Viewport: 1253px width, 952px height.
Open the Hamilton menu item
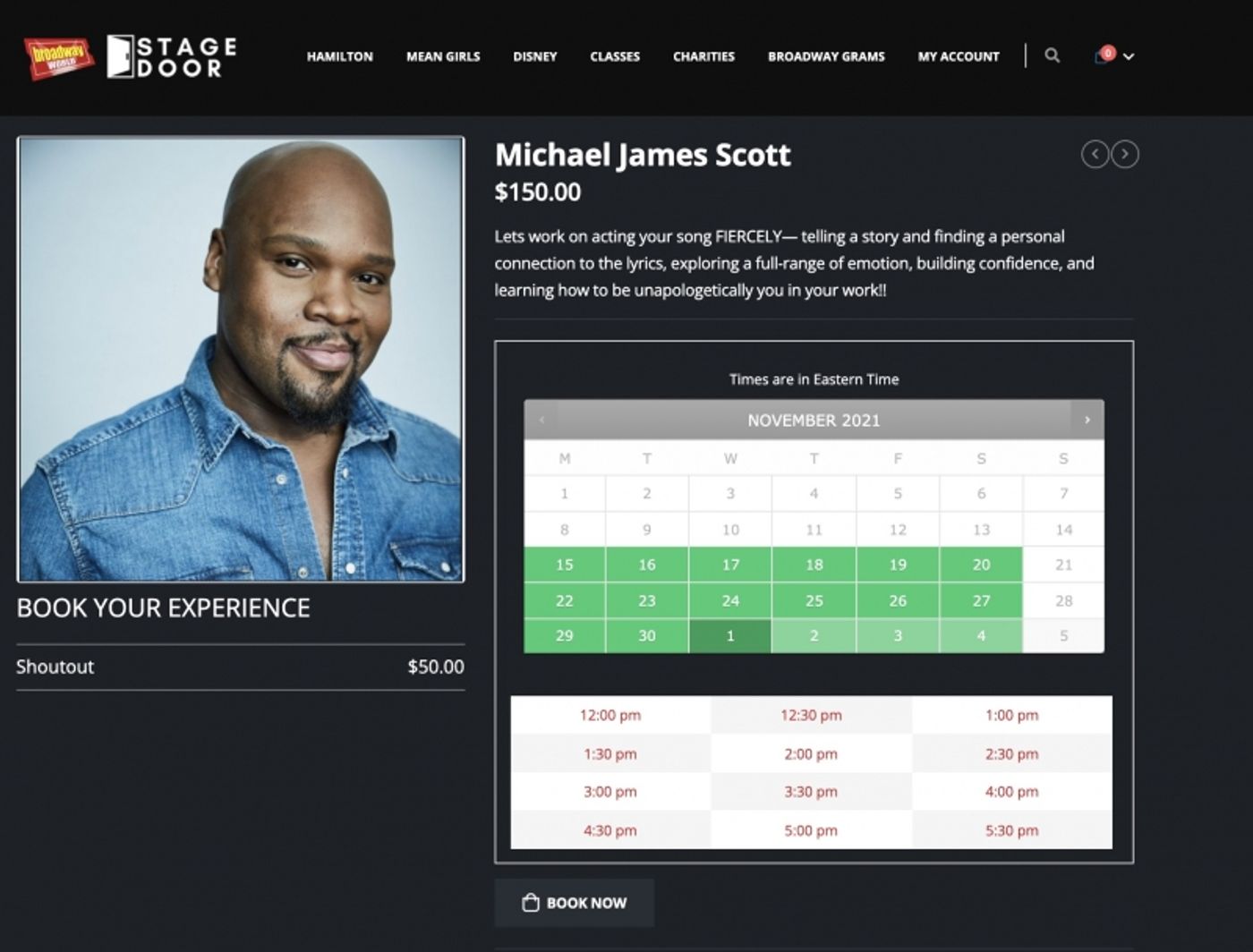pyautogui.click(x=339, y=56)
